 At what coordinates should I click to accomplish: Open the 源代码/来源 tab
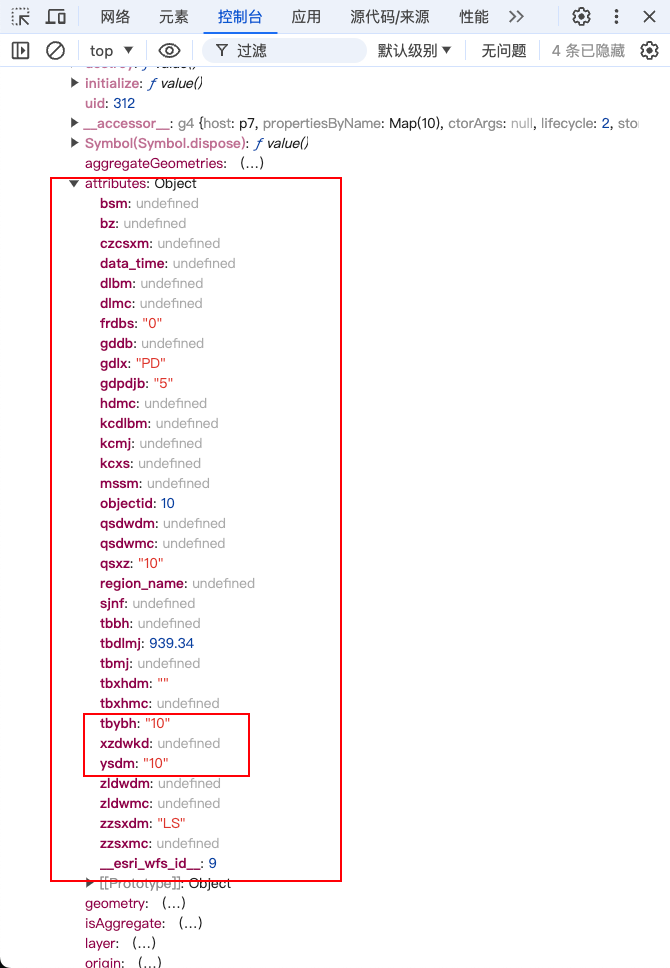coord(390,17)
